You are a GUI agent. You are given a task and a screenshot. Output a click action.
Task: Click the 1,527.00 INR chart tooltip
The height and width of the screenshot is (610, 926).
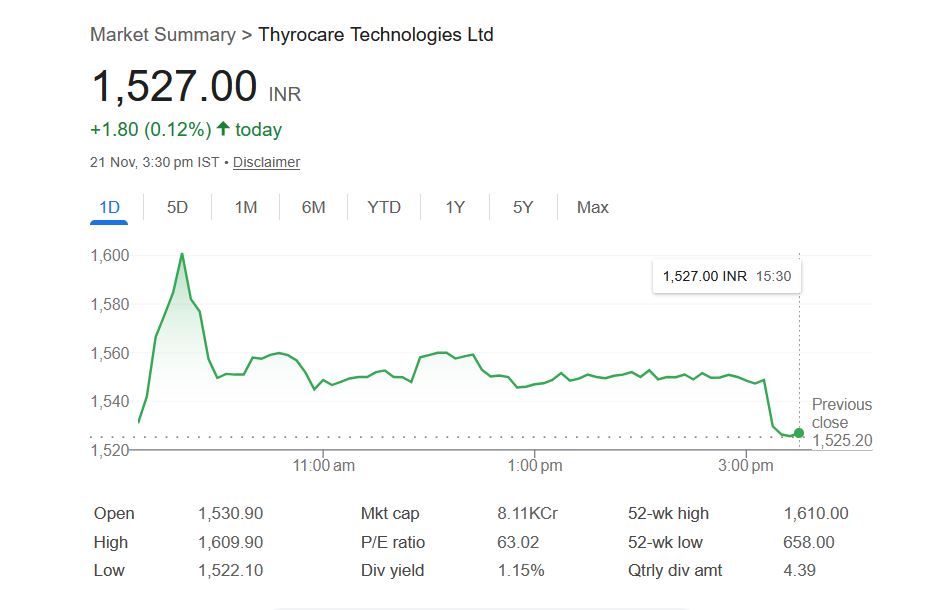726,276
